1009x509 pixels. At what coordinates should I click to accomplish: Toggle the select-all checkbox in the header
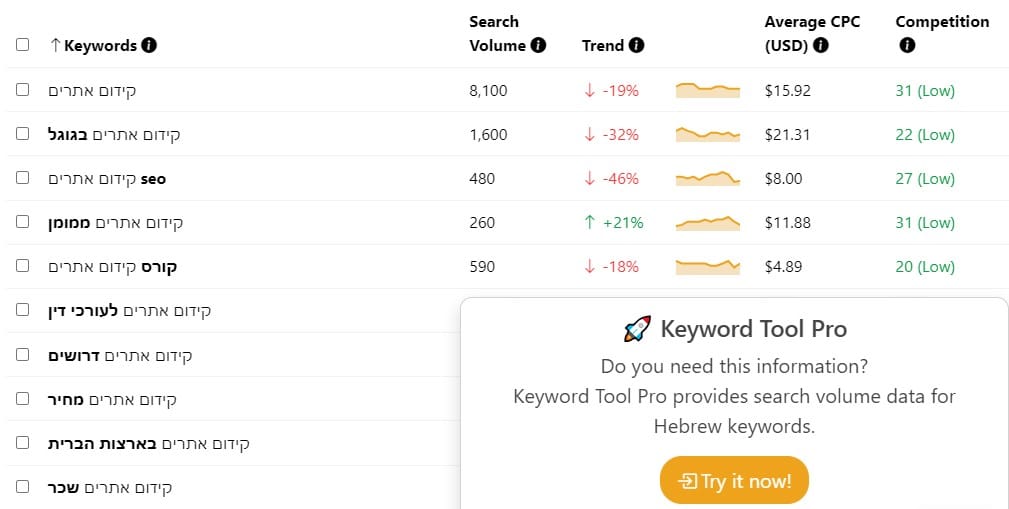point(23,44)
